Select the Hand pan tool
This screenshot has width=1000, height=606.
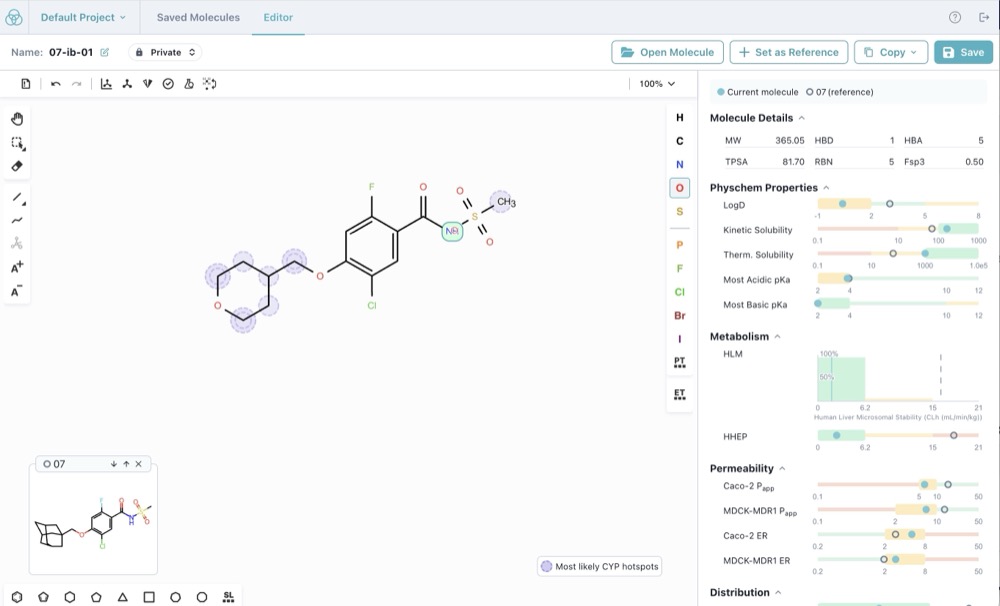click(17, 119)
